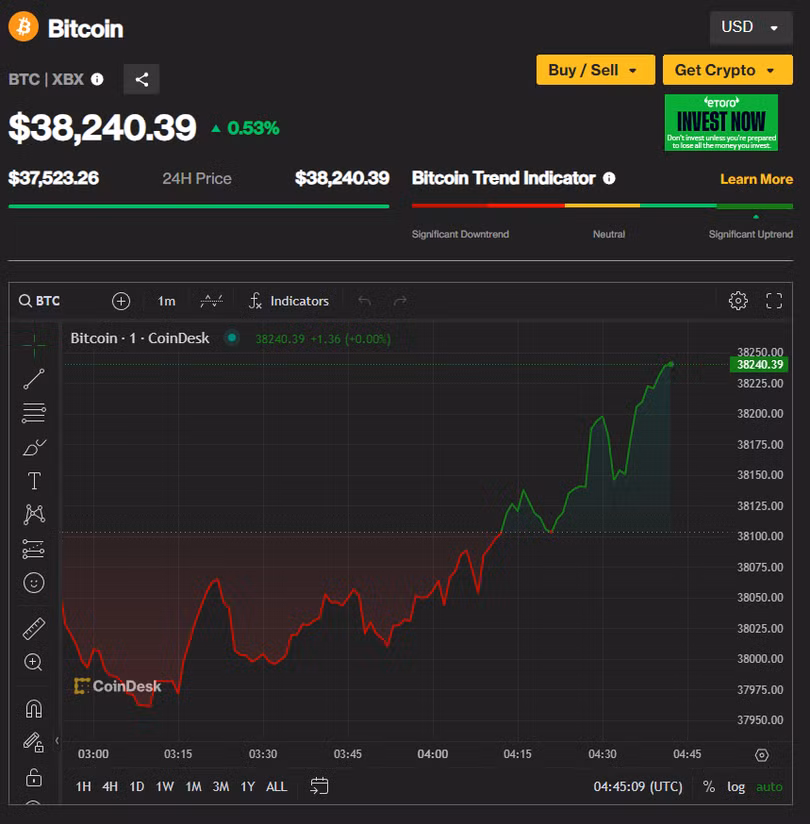
Task: Click the zoom in magnifier tool
Action: point(33,662)
